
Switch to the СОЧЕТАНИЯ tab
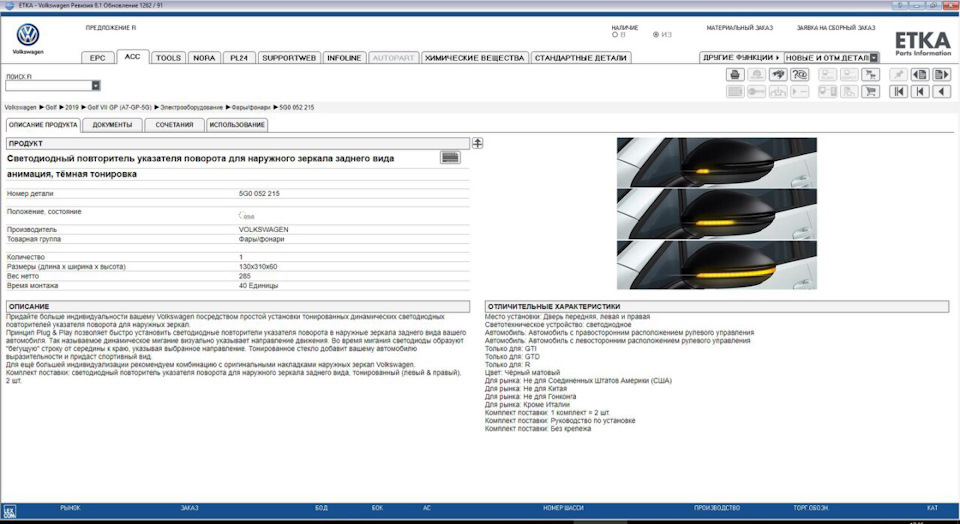[174, 125]
